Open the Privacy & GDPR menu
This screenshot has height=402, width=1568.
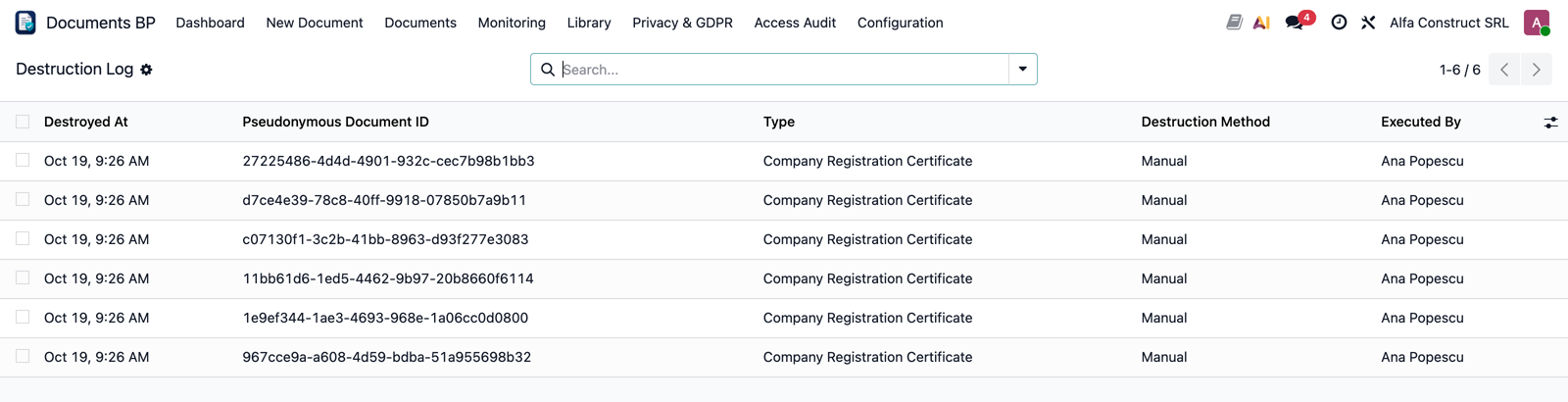pos(682,23)
